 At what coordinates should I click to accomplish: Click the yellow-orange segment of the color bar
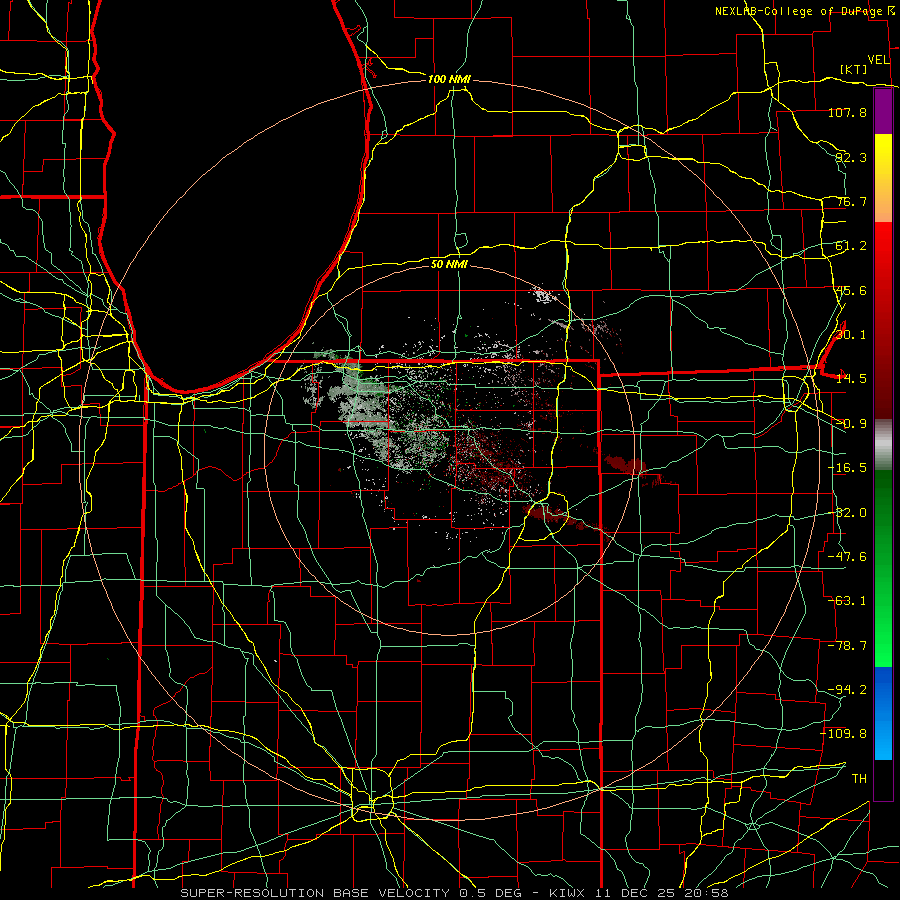tap(883, 178)
